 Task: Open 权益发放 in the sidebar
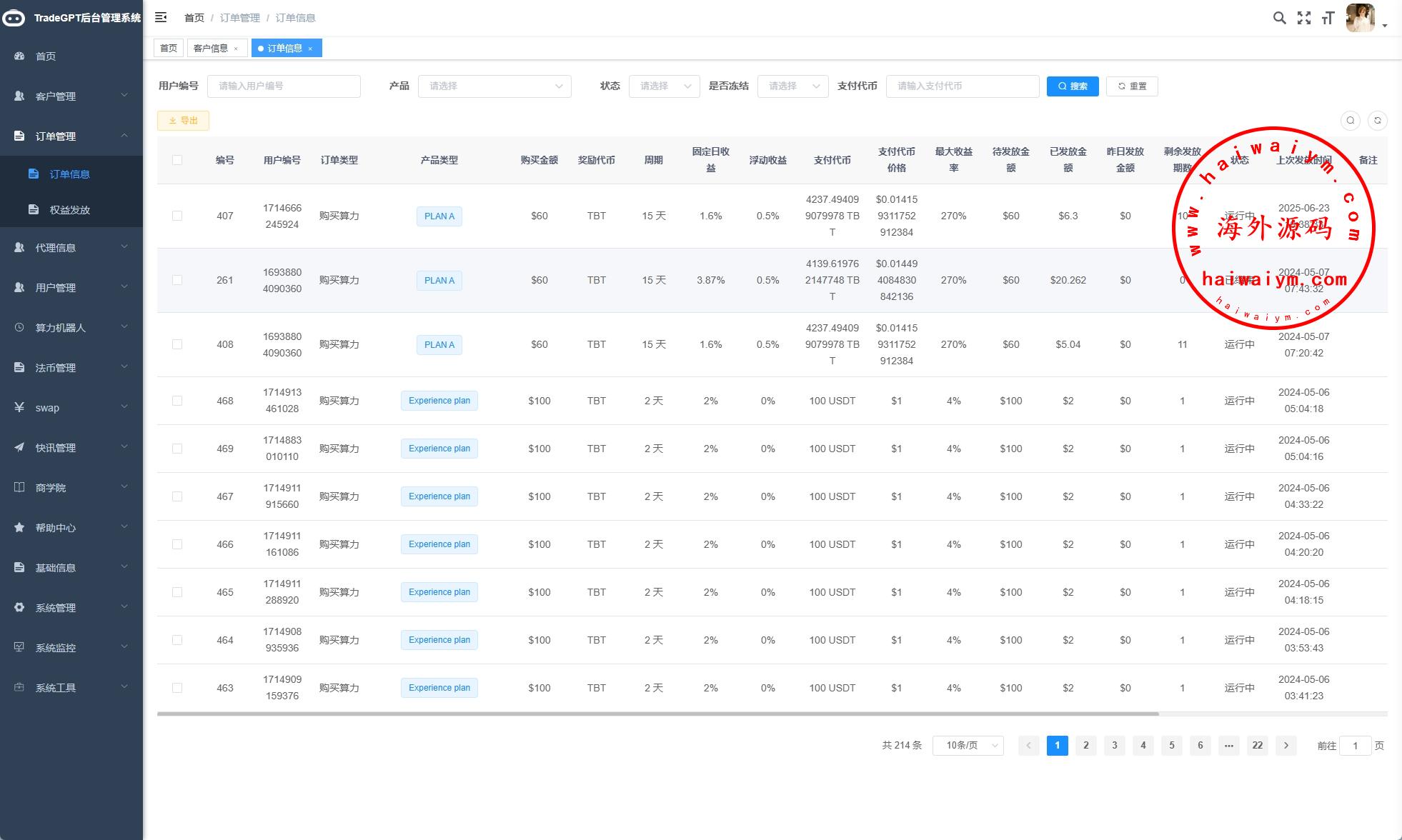coord(69,209)
